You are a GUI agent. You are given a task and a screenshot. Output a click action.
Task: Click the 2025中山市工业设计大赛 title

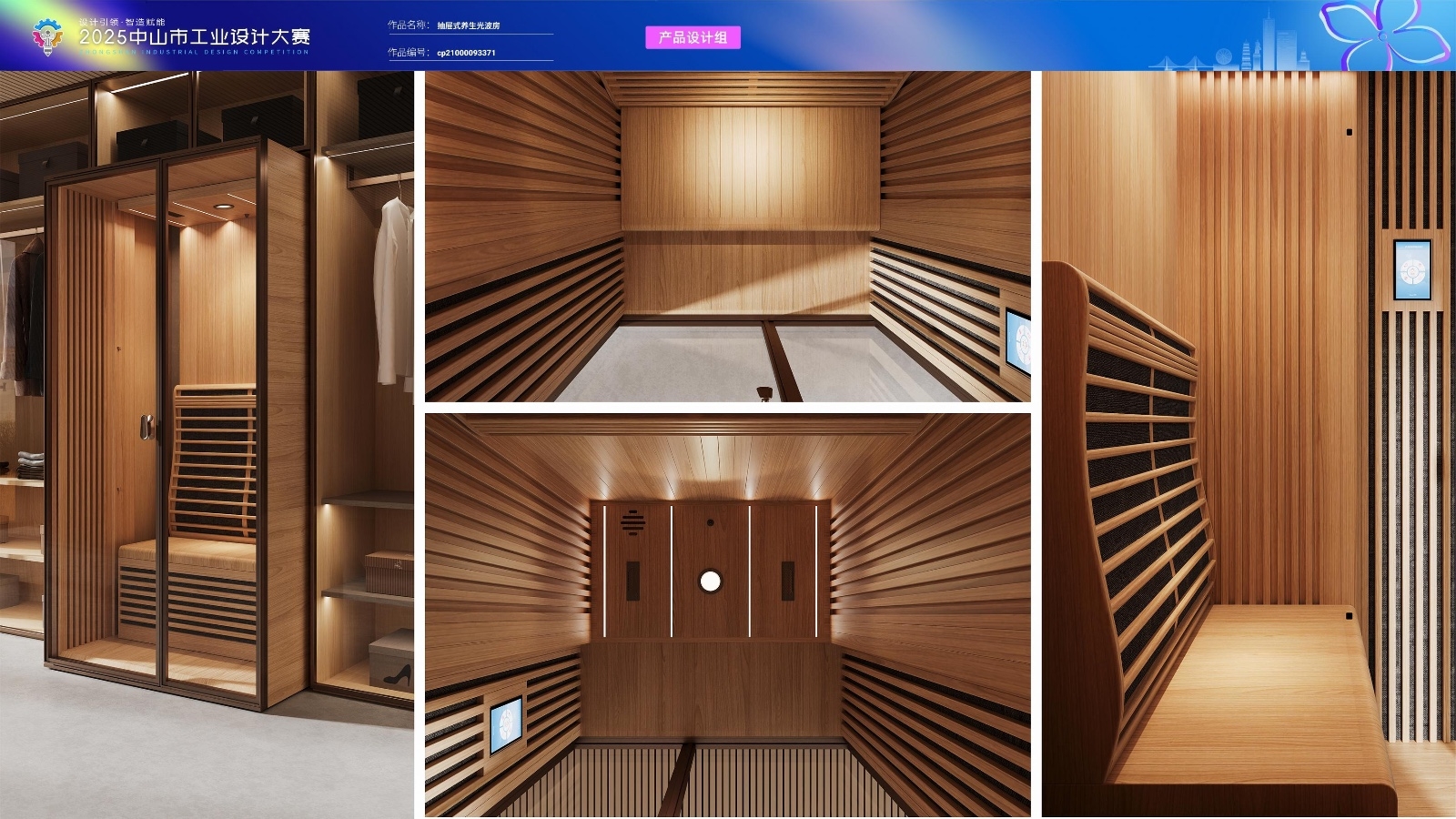195,37
